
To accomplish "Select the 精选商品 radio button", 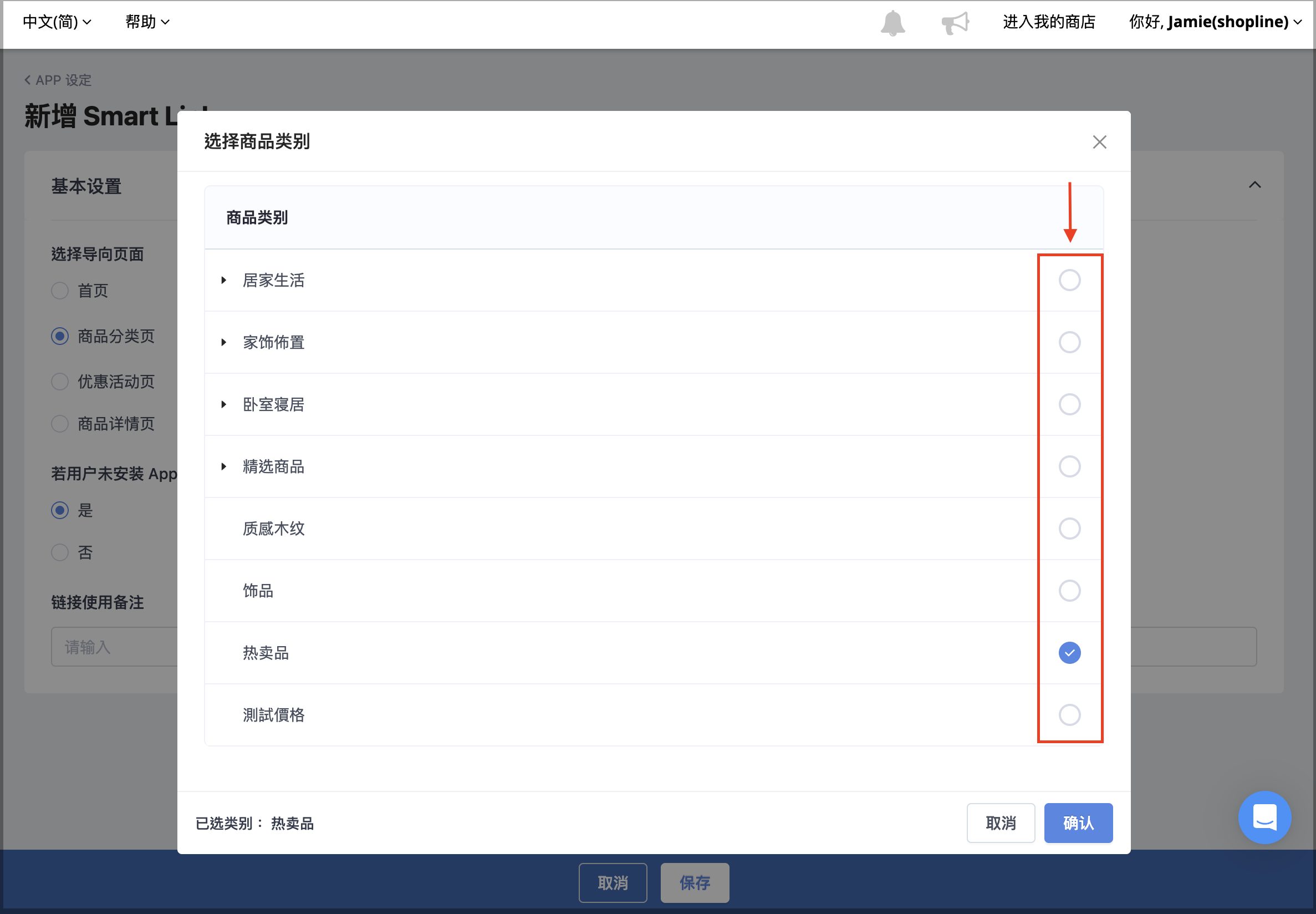I will click(1069, 466).
